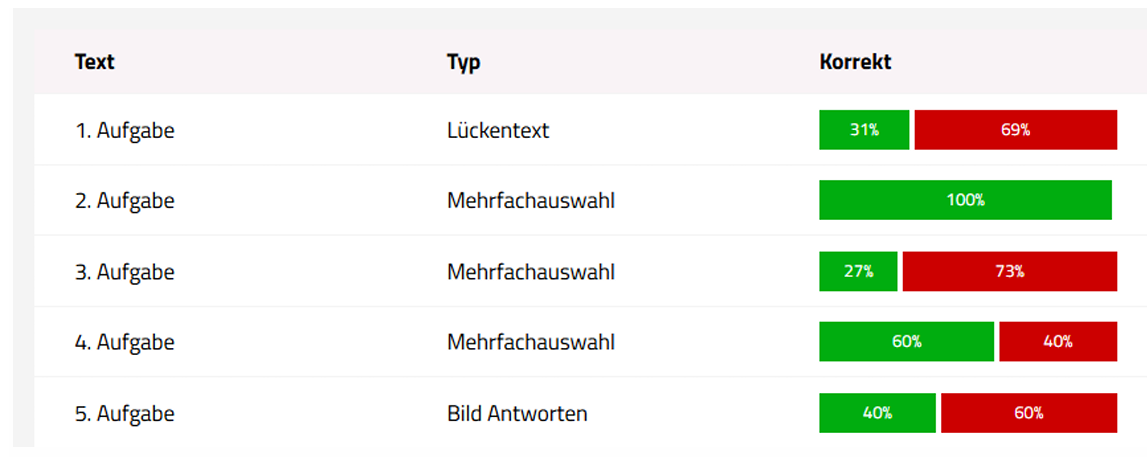Click the Text column header

95,62
